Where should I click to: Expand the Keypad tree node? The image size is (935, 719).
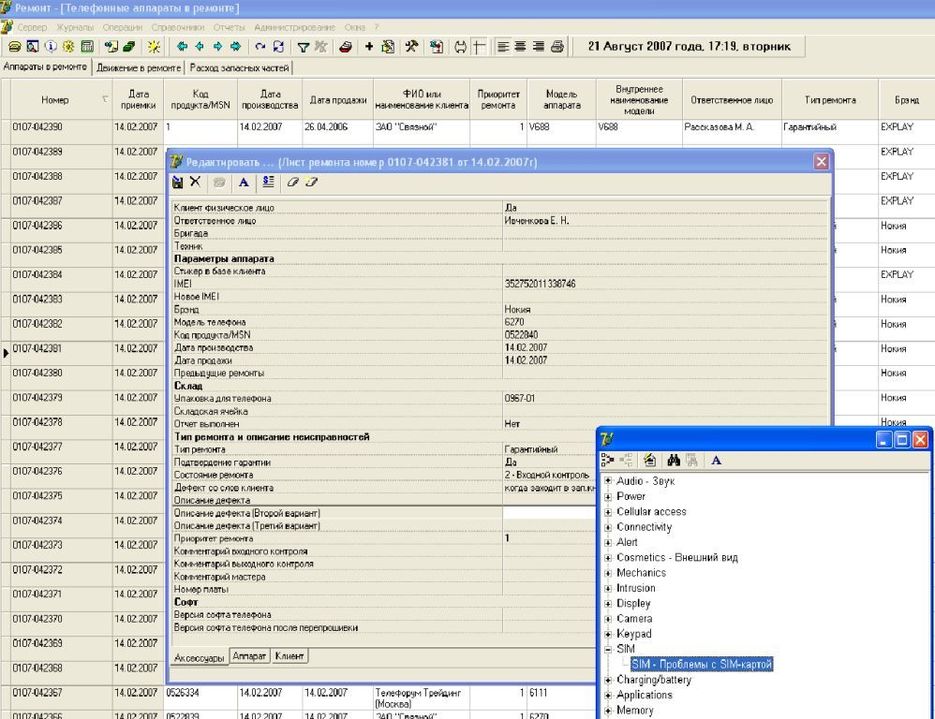click(x=608, y=634)
